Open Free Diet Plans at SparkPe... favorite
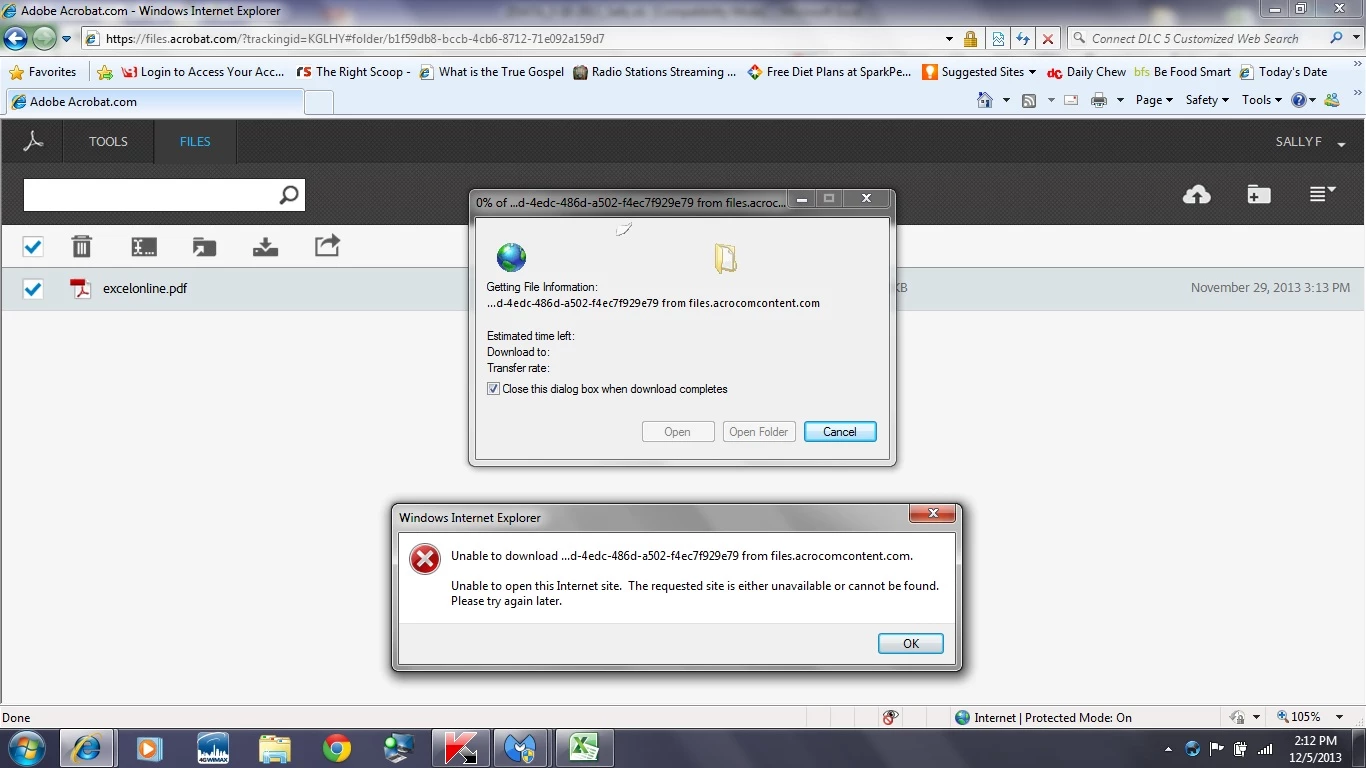Image resolution: width=1366 pixels, height=768 pixels. 830,72
